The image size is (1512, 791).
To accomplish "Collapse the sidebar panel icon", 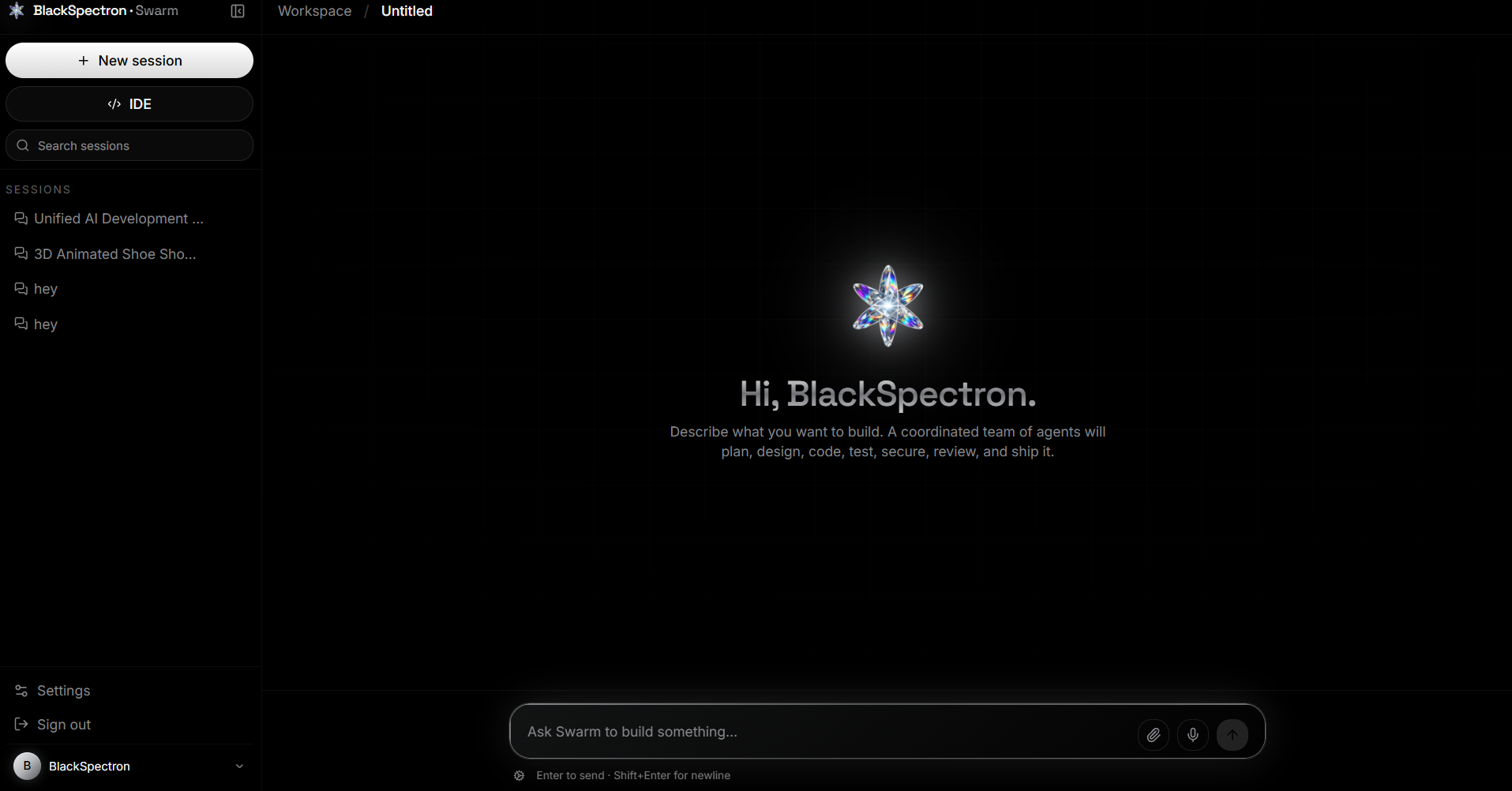I will coord(238,11).
